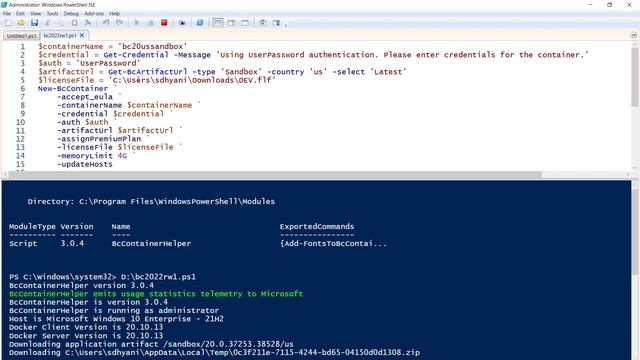This screenshot has height=360, width=640.
Task: Close the bc2022rw1.ps1 tab
Action: coord(82,36)
